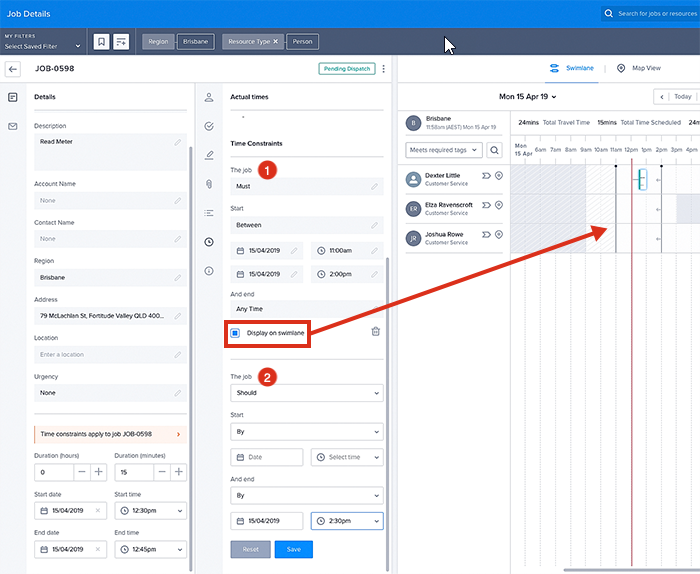The width and height of the screenshot is (700, 574).
Task: Click the details panel vertical scrollbar
Action: pyautogui.click(x=191, y=359)
